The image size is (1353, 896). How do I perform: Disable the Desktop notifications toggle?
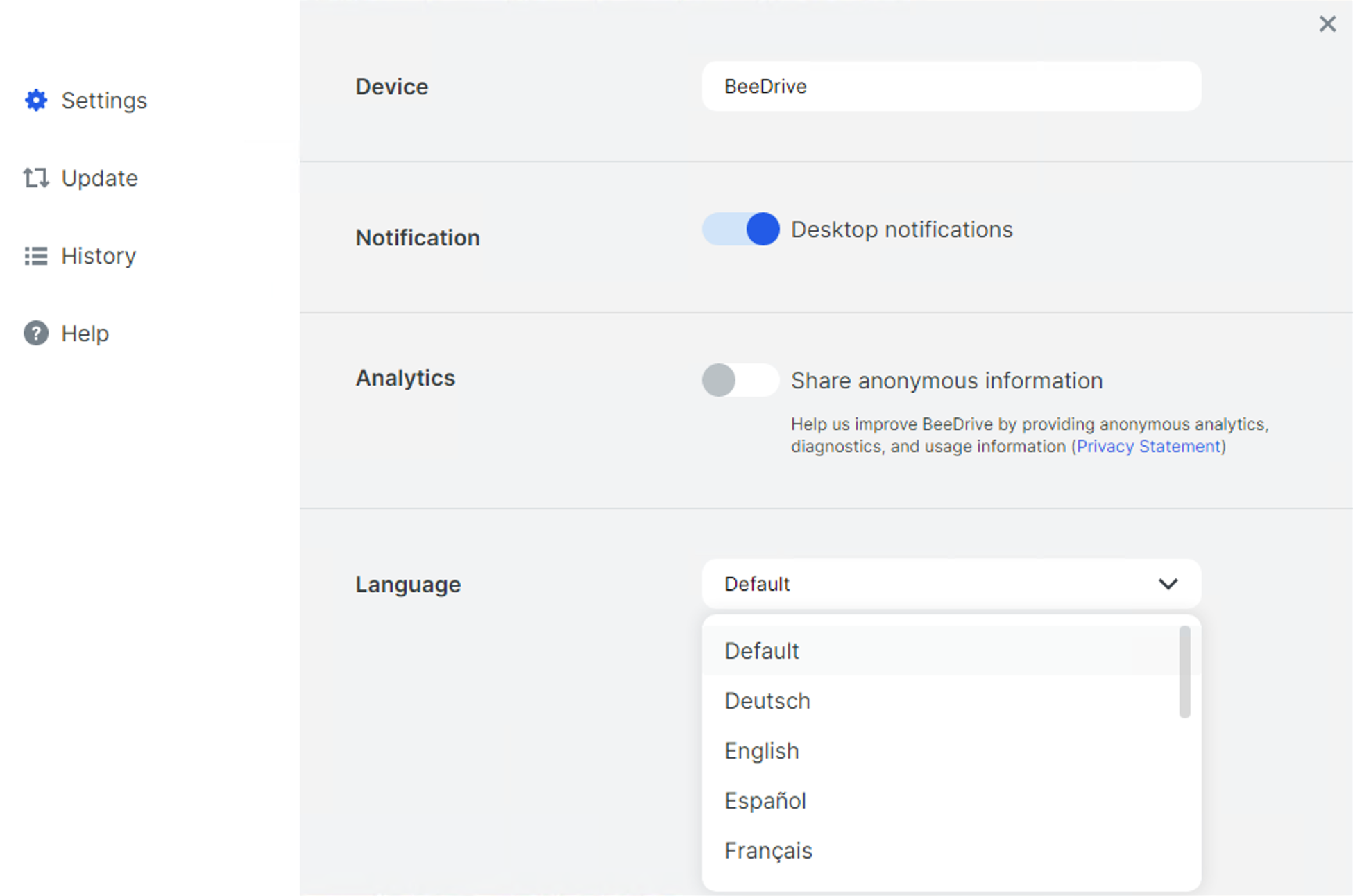pyautogui.click(x=740, y=229)
